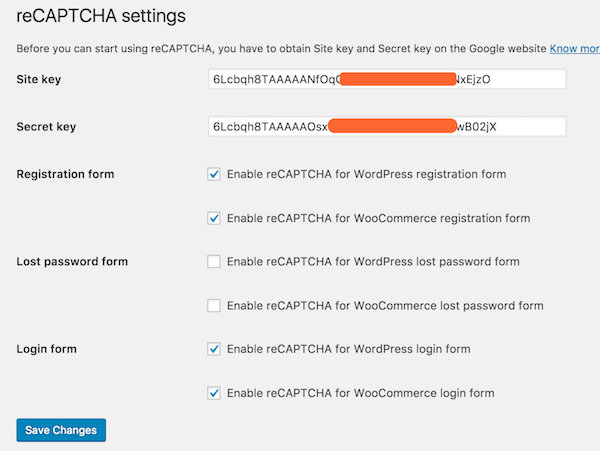Untick the WooCommerce login form reCAPTCHA checkbox
Screen dimensions: 600x451
[214, 393]
